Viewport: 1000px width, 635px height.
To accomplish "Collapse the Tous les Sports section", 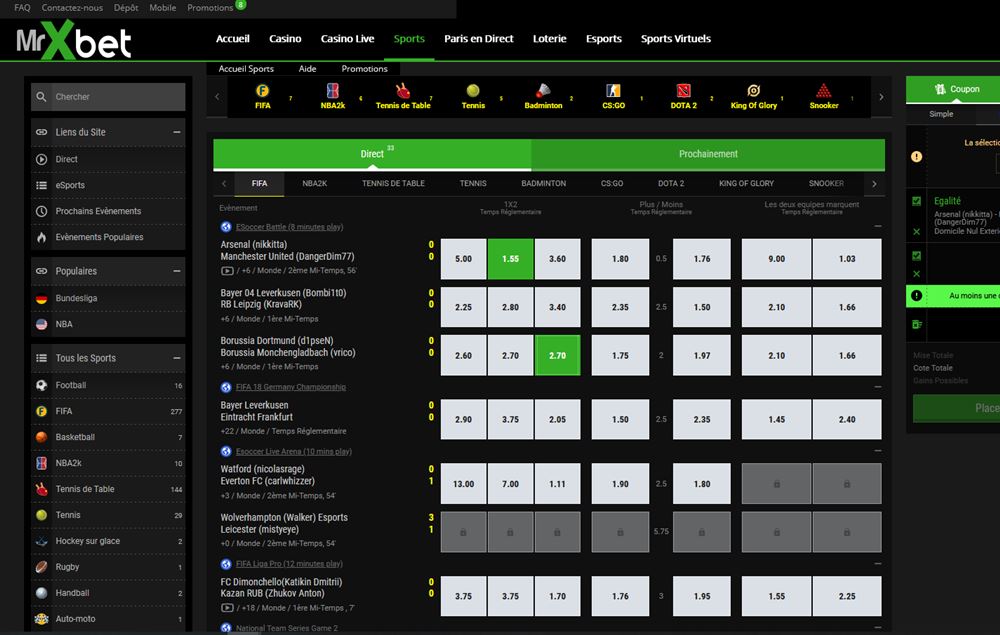I will (x=177, y=358).
